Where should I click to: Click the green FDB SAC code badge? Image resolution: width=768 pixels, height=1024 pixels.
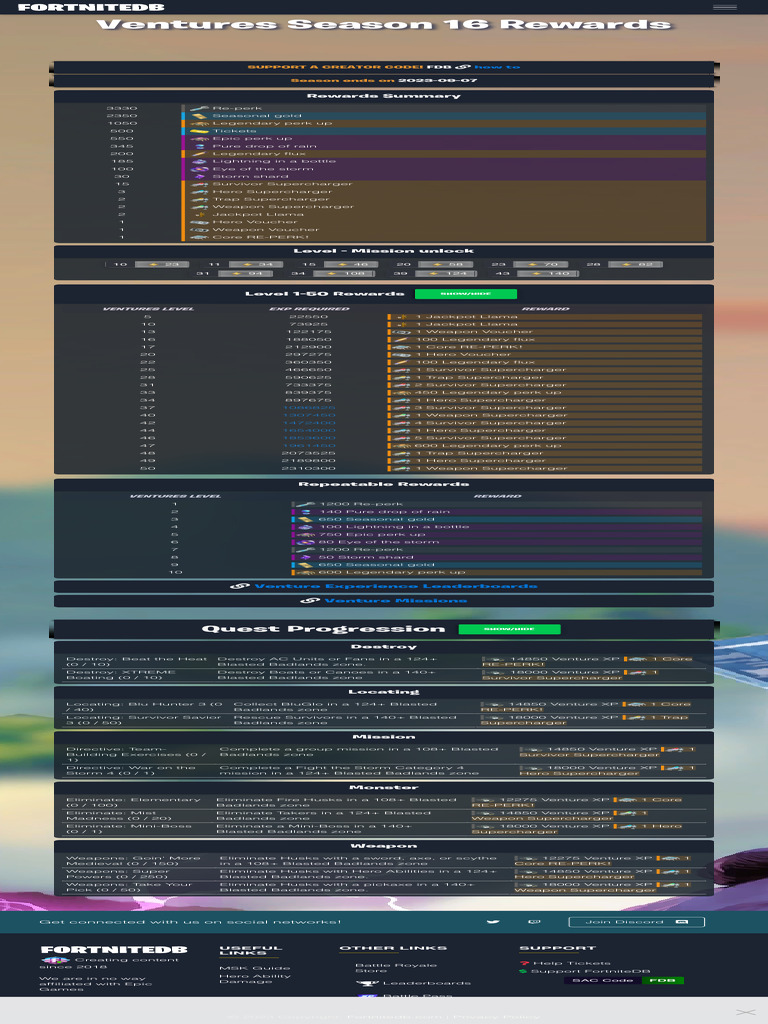click(x=662, y=980)
